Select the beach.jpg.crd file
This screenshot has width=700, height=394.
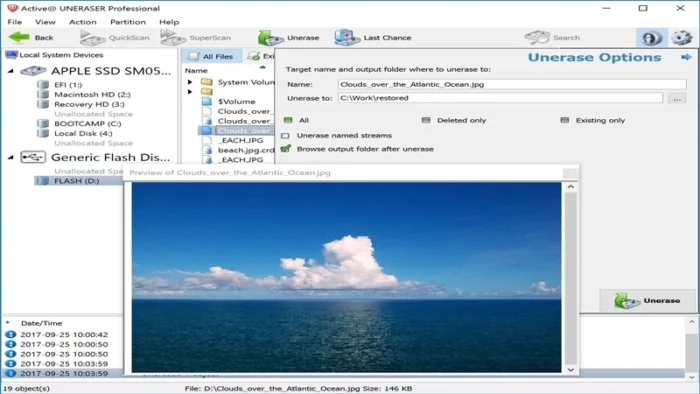[x=238, y=150]
